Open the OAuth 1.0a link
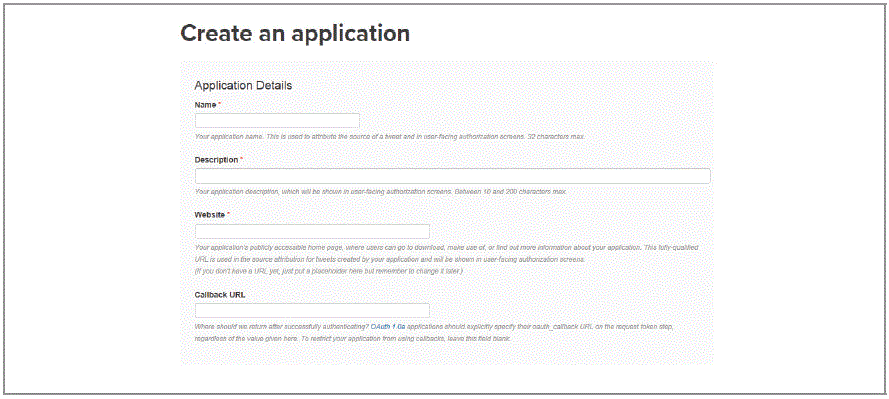The image size is (889, 399). [388, 327]
